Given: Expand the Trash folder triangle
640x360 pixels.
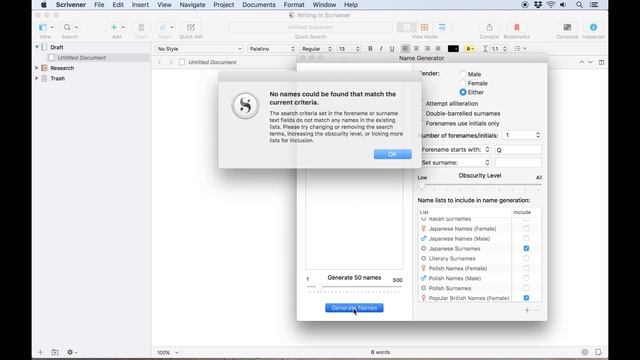Looking at the screenshot, I should coord(37,78).
